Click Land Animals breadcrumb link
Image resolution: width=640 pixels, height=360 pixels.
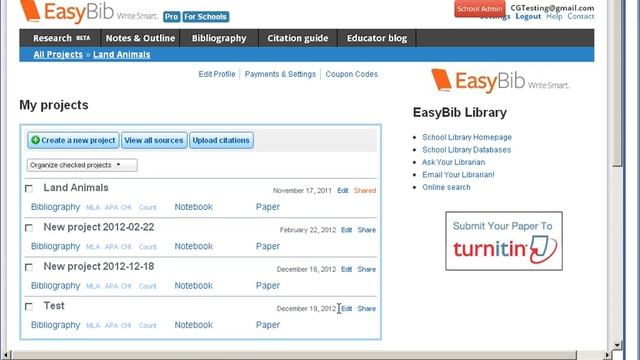122,54
